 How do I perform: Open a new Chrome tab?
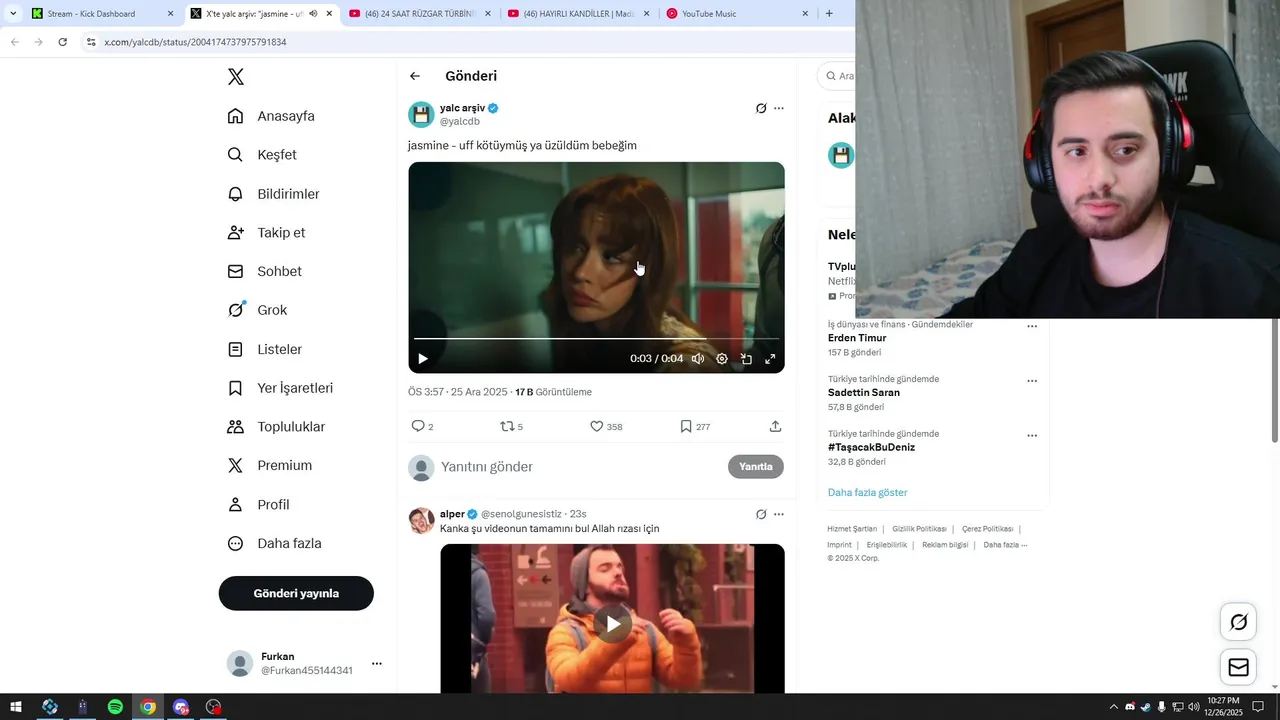(829, 14)
